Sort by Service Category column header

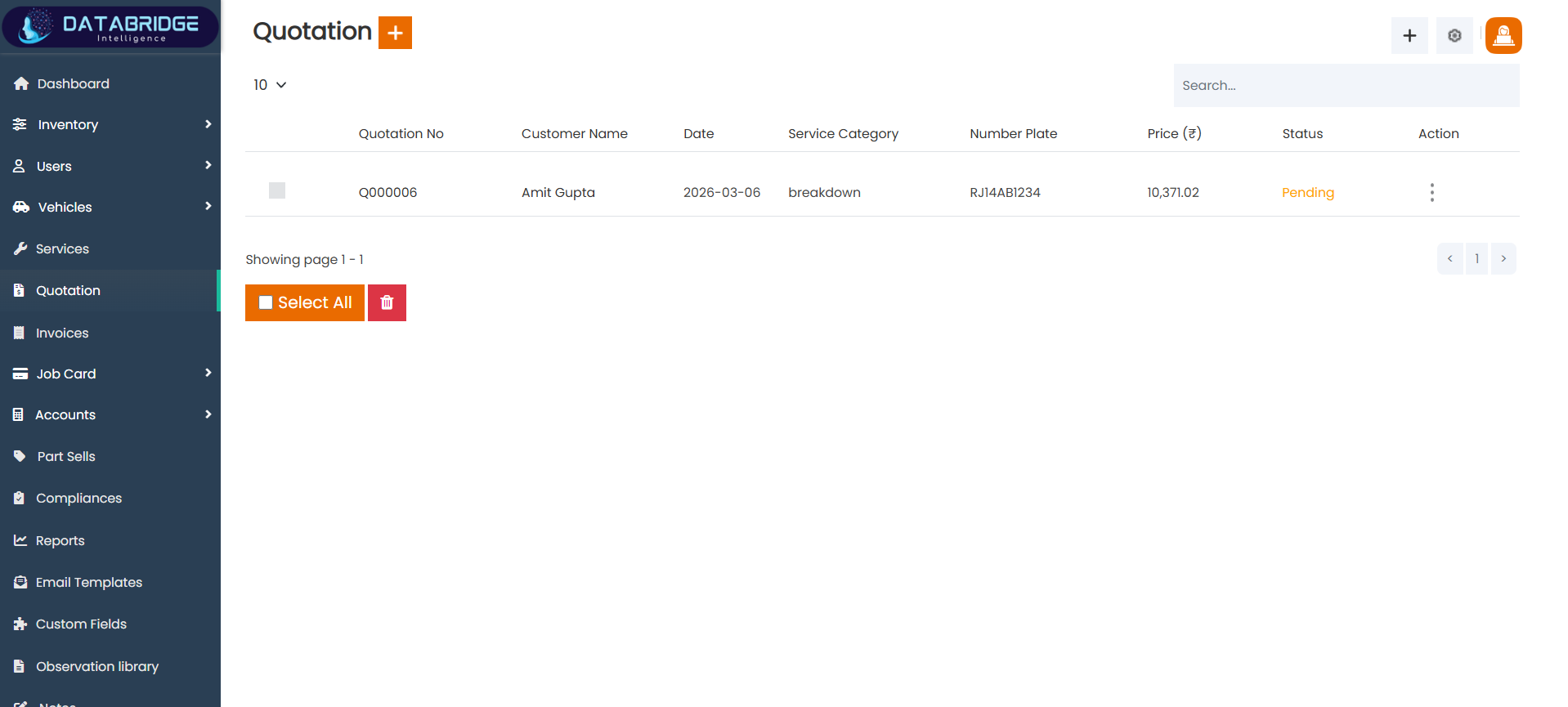point(843,133)
